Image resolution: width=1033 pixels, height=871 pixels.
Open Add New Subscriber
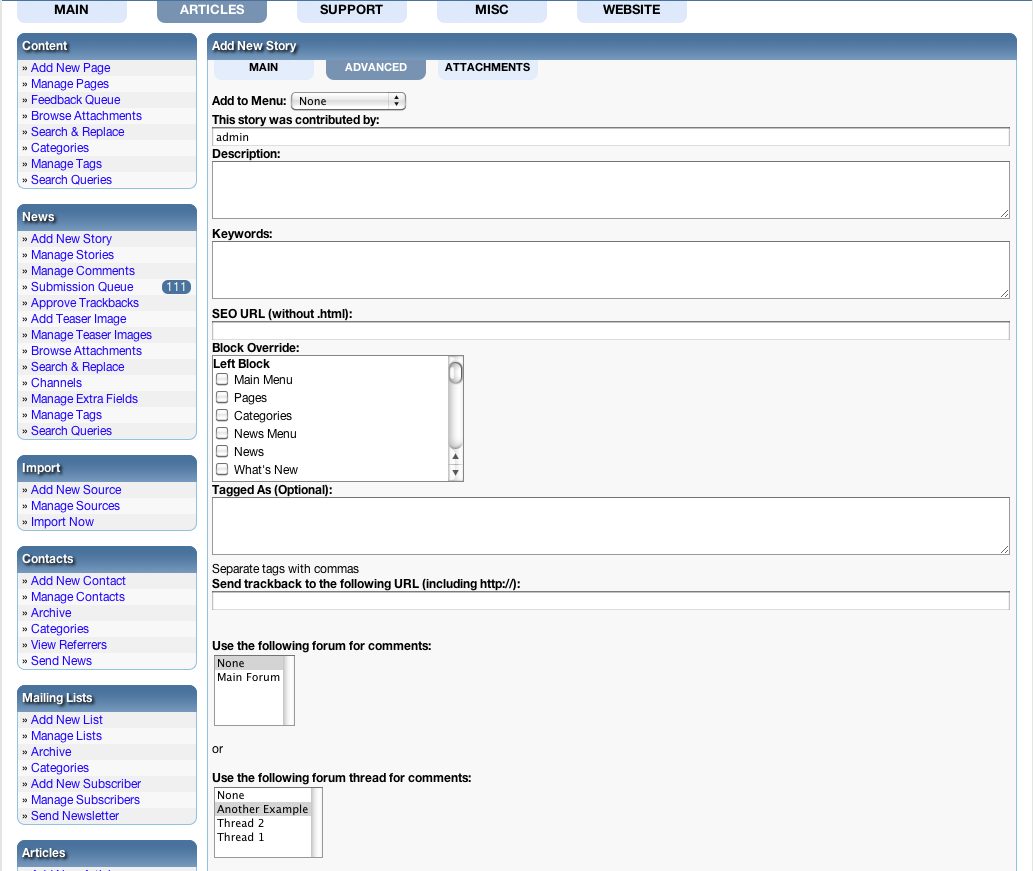[86, 783]
